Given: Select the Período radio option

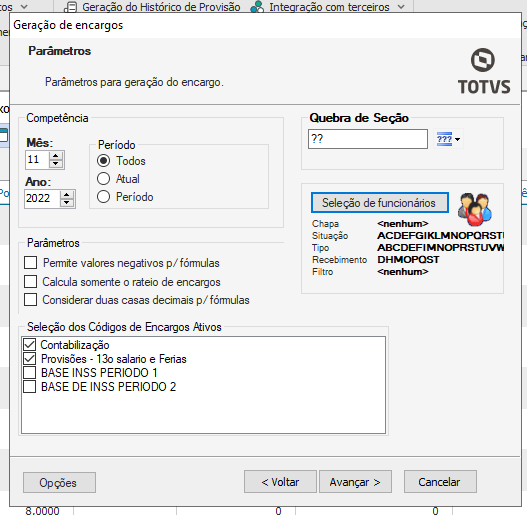Looking at the screenshot, I should 104,197.
